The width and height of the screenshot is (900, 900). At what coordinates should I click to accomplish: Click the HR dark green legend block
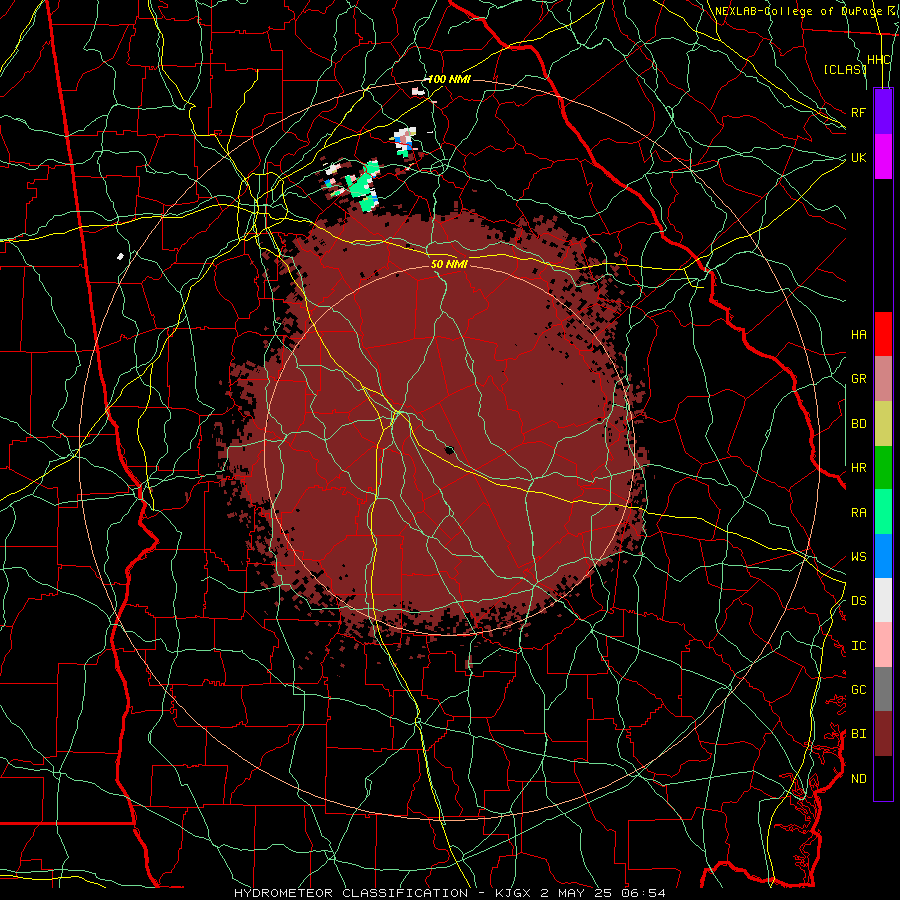click(x=883, y=468)
